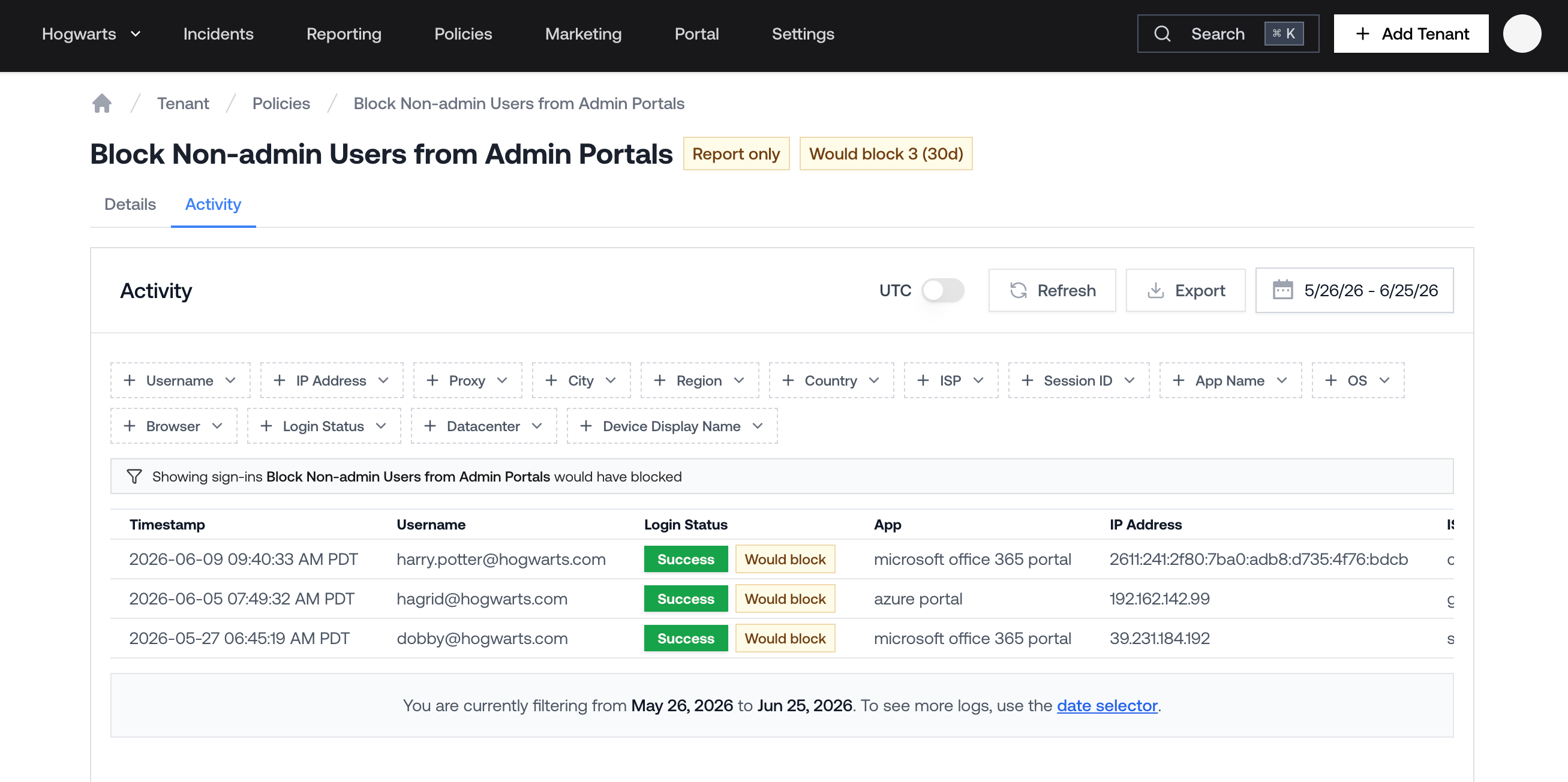Viewport: 1568px width, 782px height.
Task: Click IP address 39.231.184.192
Action: (x=1159, y=639)
